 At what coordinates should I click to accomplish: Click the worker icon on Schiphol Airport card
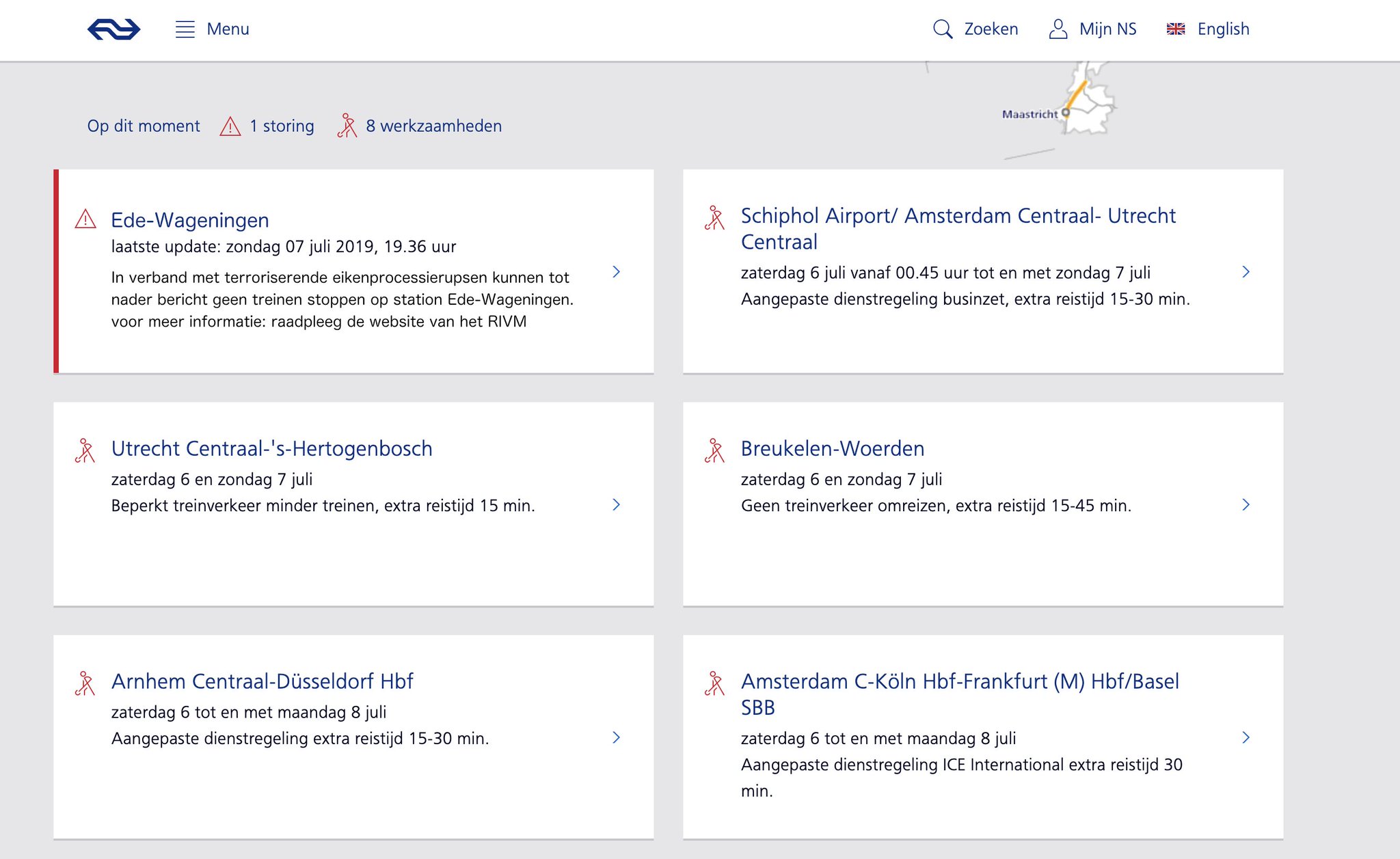714,218
